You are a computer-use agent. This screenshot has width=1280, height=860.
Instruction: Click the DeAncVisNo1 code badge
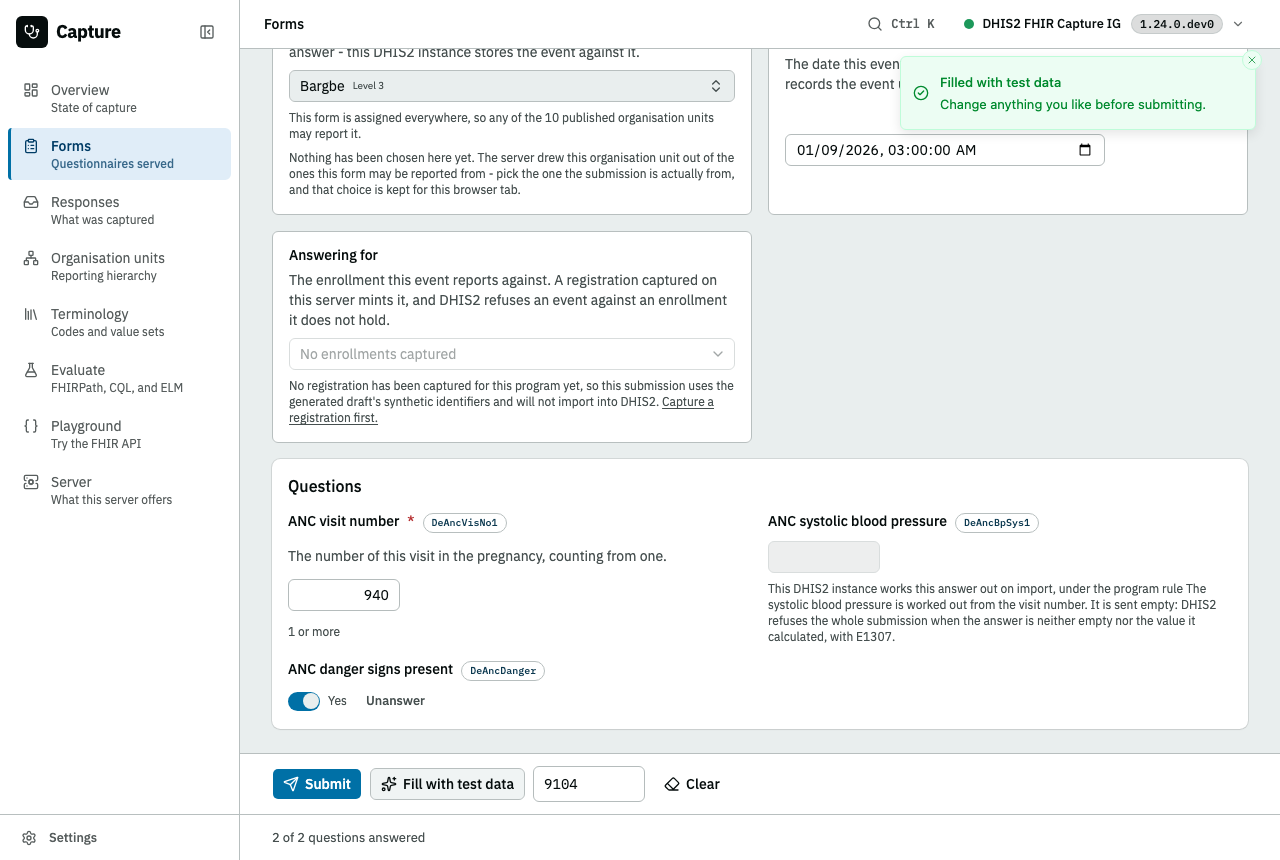point(465,522)
